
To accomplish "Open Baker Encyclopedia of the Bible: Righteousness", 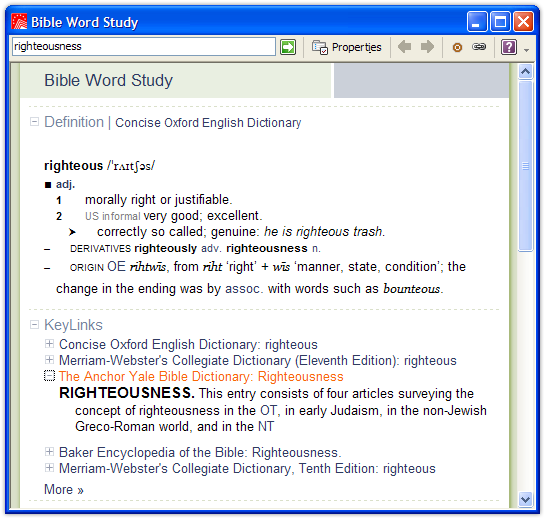I will tap(200, 452).
